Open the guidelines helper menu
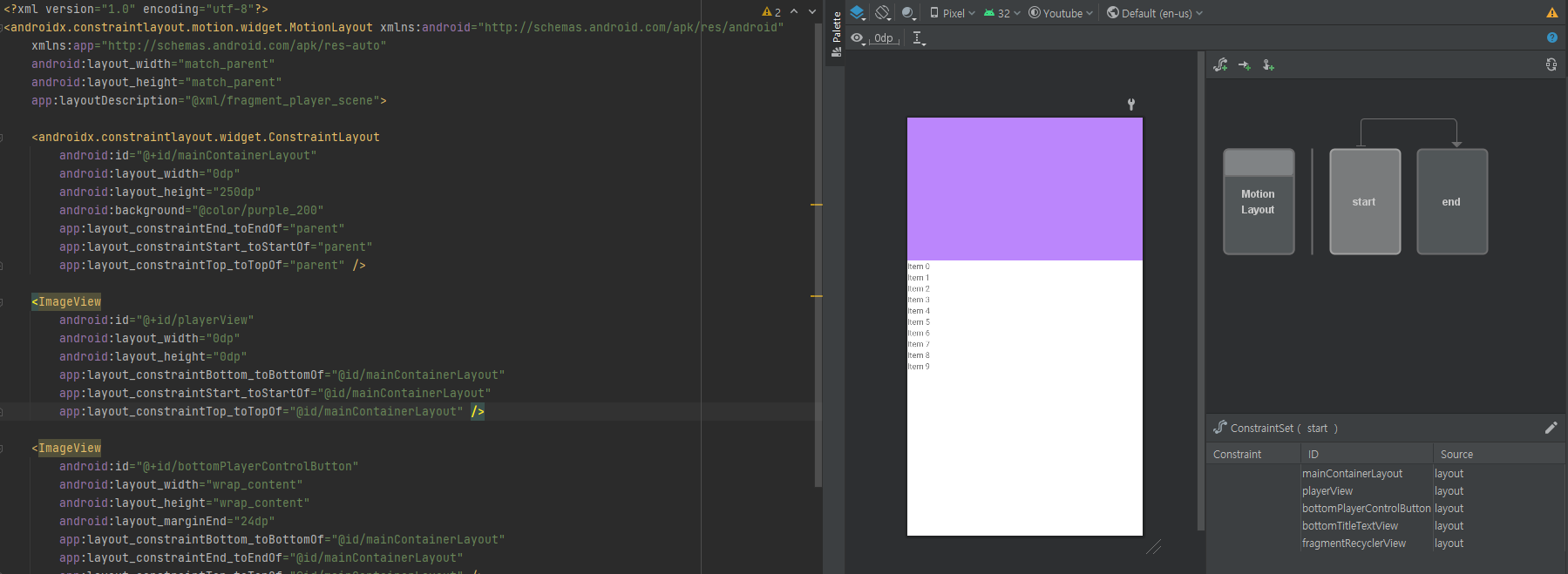Image resolution: width=1568 pixels, height=574 pixels. point(919,38)
